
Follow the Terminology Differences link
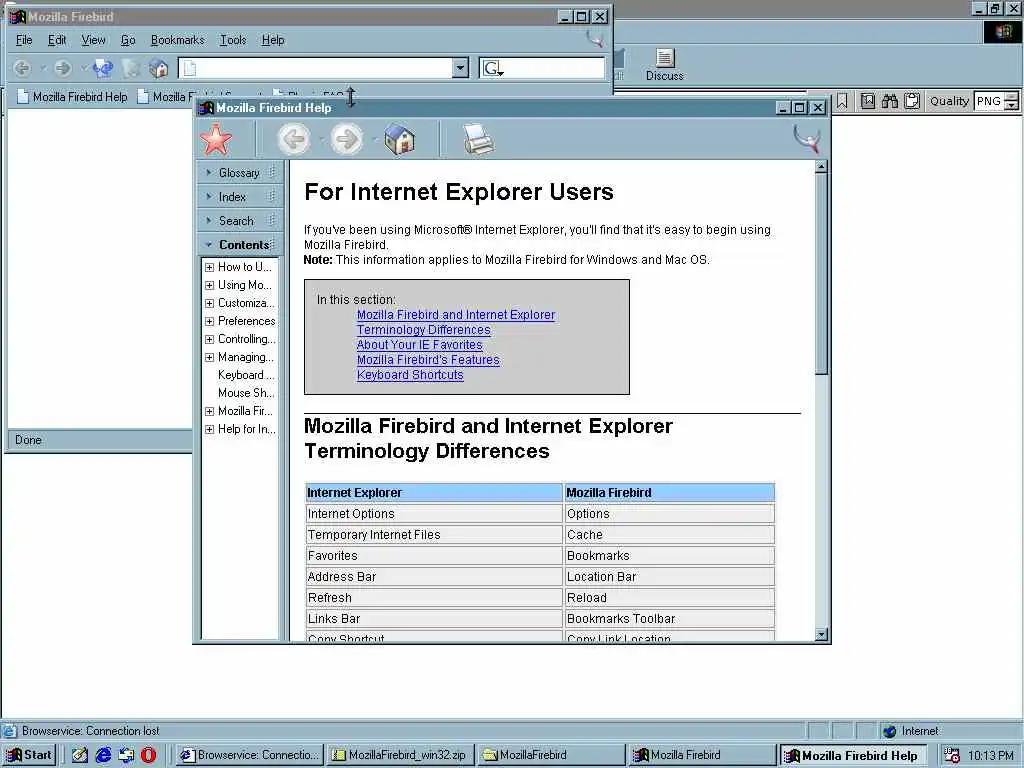point(423,330)
